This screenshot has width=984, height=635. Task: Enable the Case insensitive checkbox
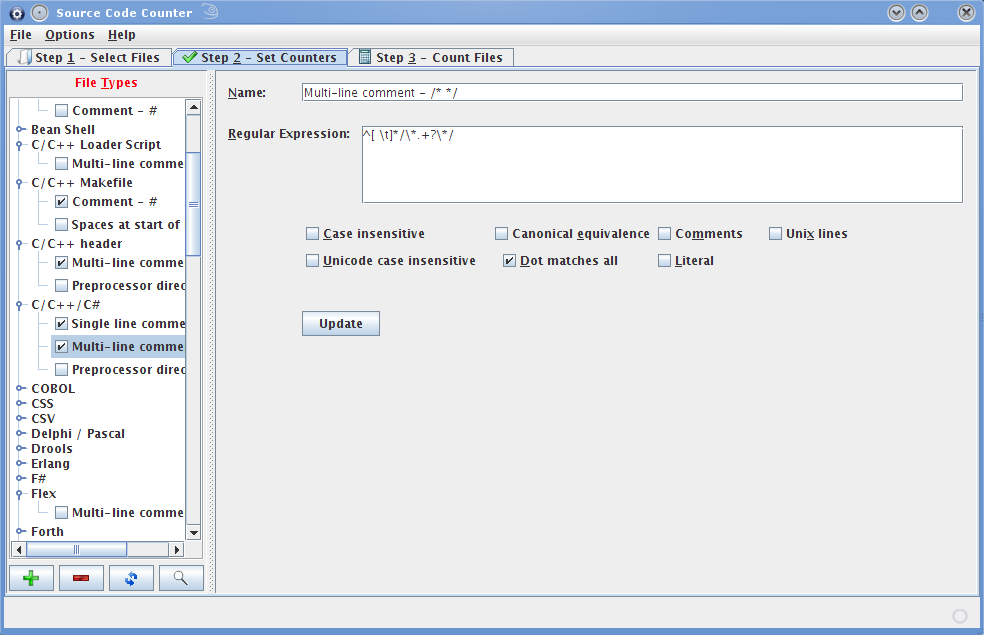(x=312, y=234)
